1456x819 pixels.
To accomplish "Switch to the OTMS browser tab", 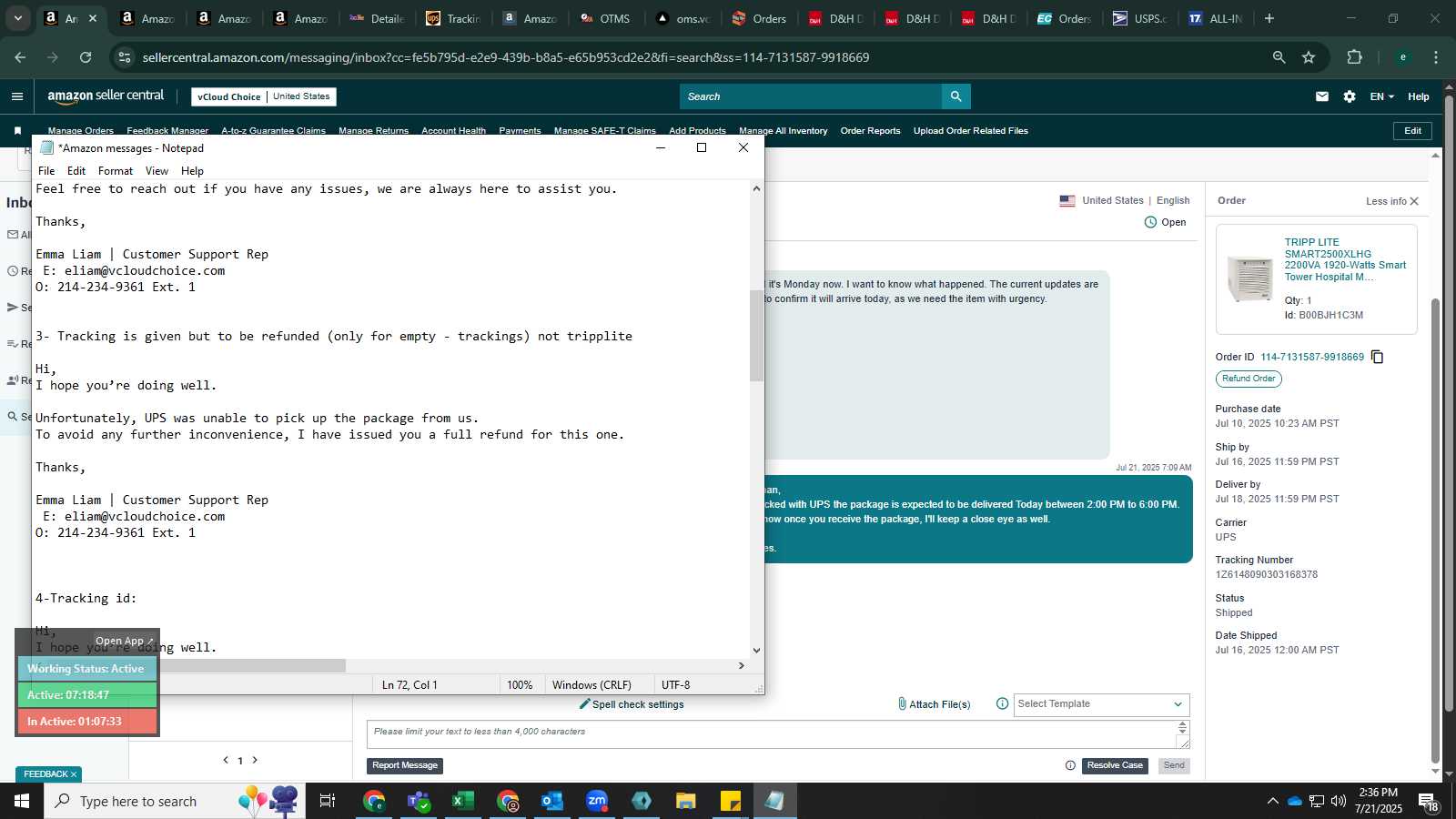I will point(605,18).
